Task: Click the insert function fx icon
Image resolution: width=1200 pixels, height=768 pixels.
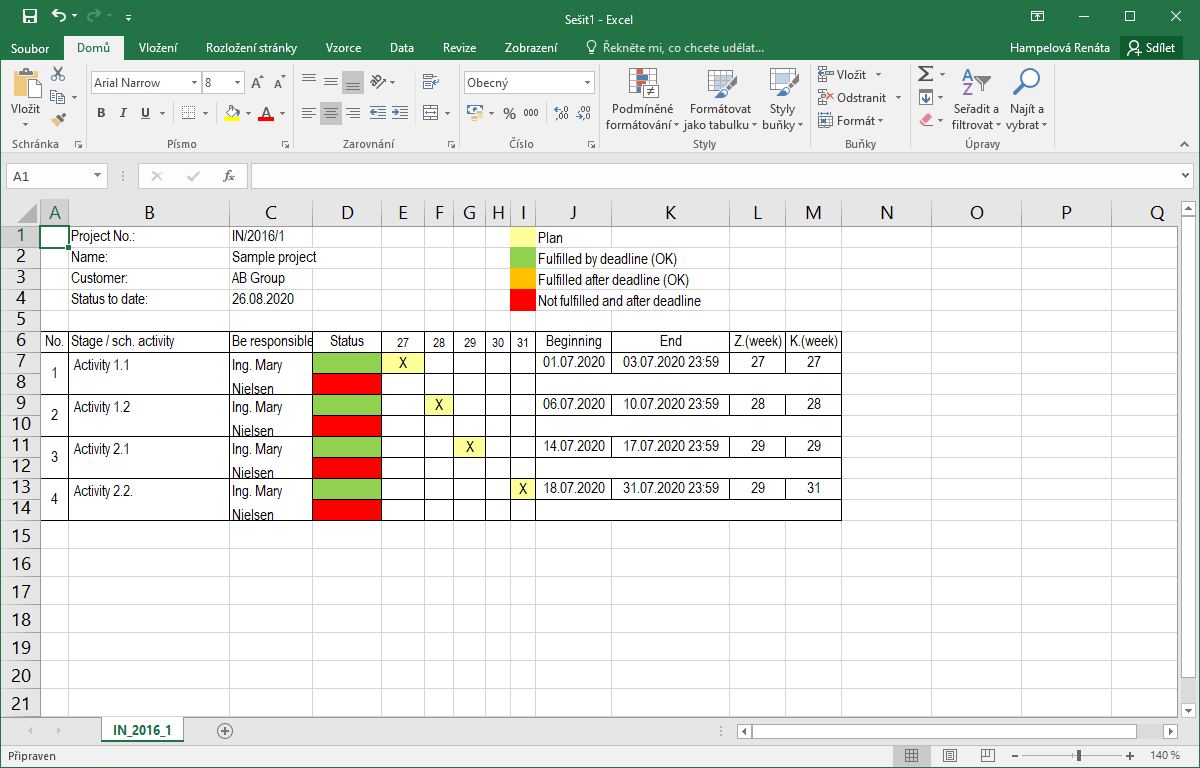Action: pos(229,176)
